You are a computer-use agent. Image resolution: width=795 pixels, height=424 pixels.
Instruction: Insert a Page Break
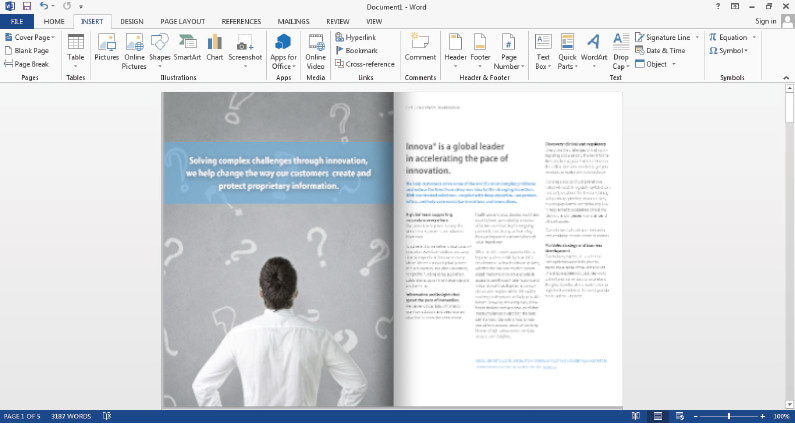tap(27, 64)
